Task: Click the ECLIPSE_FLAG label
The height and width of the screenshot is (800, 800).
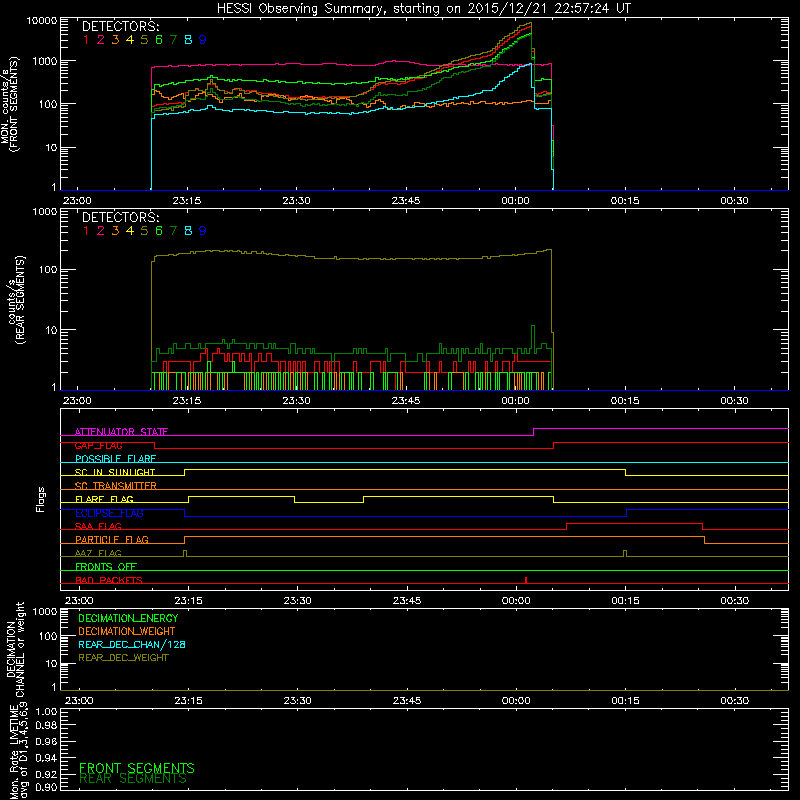Action: click(x=109, y=513)
